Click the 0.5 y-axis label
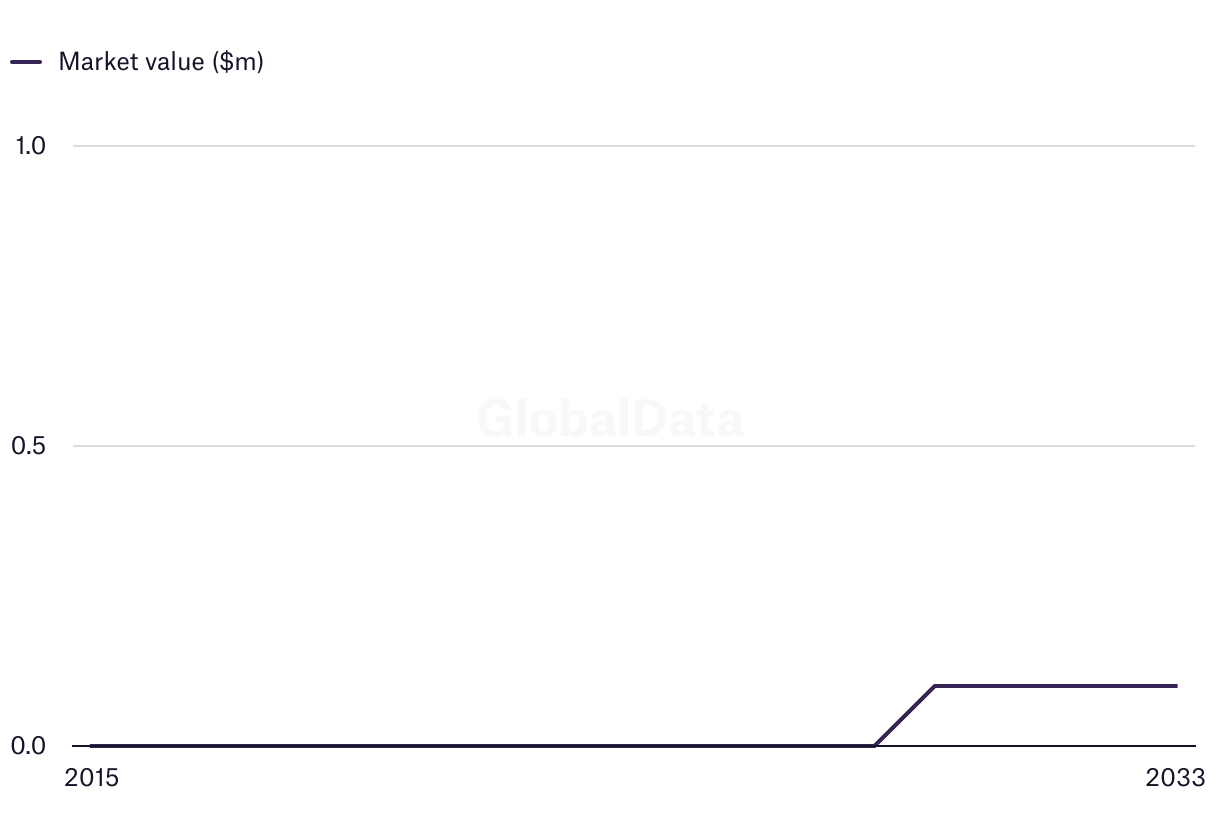 (28, 446)
